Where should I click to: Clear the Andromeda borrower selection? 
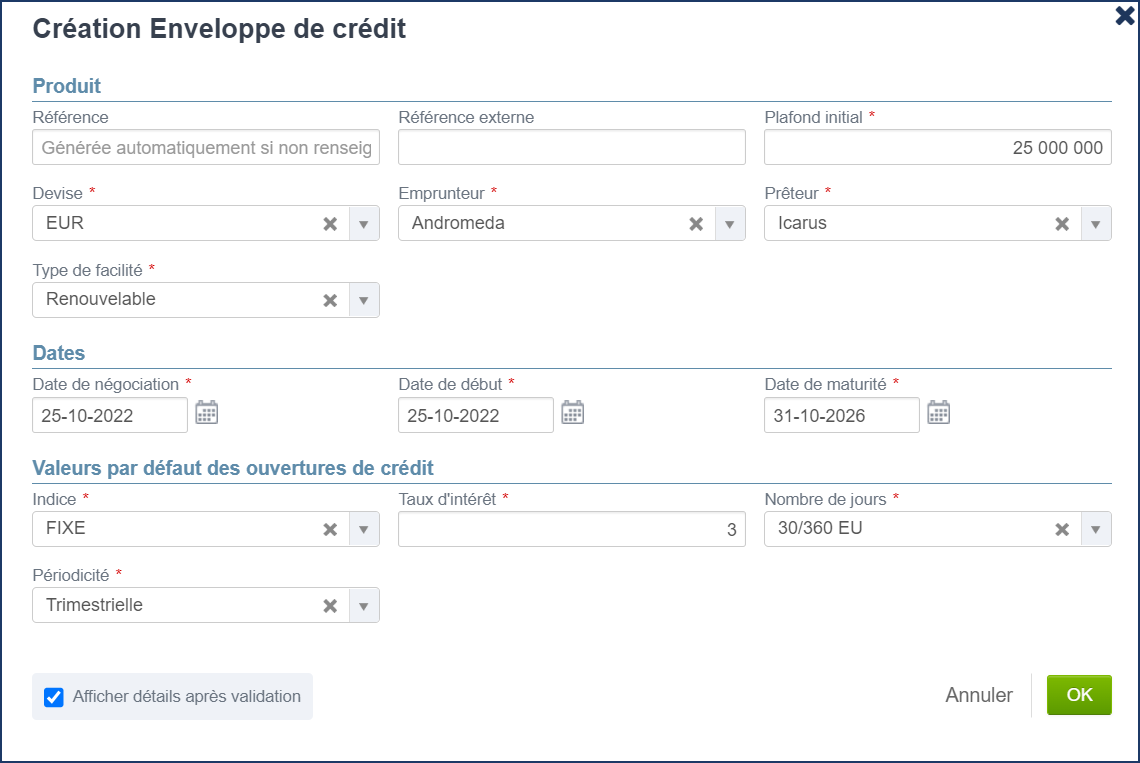coord(696,224)
